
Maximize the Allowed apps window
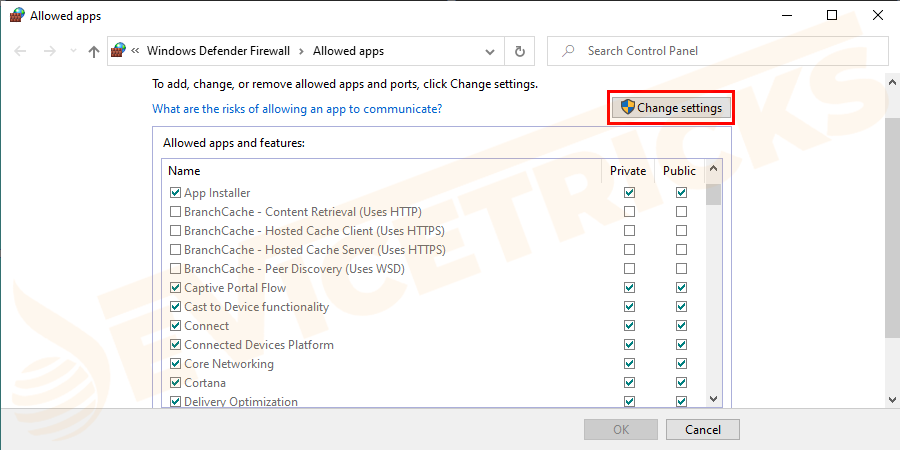pos(831,15)
